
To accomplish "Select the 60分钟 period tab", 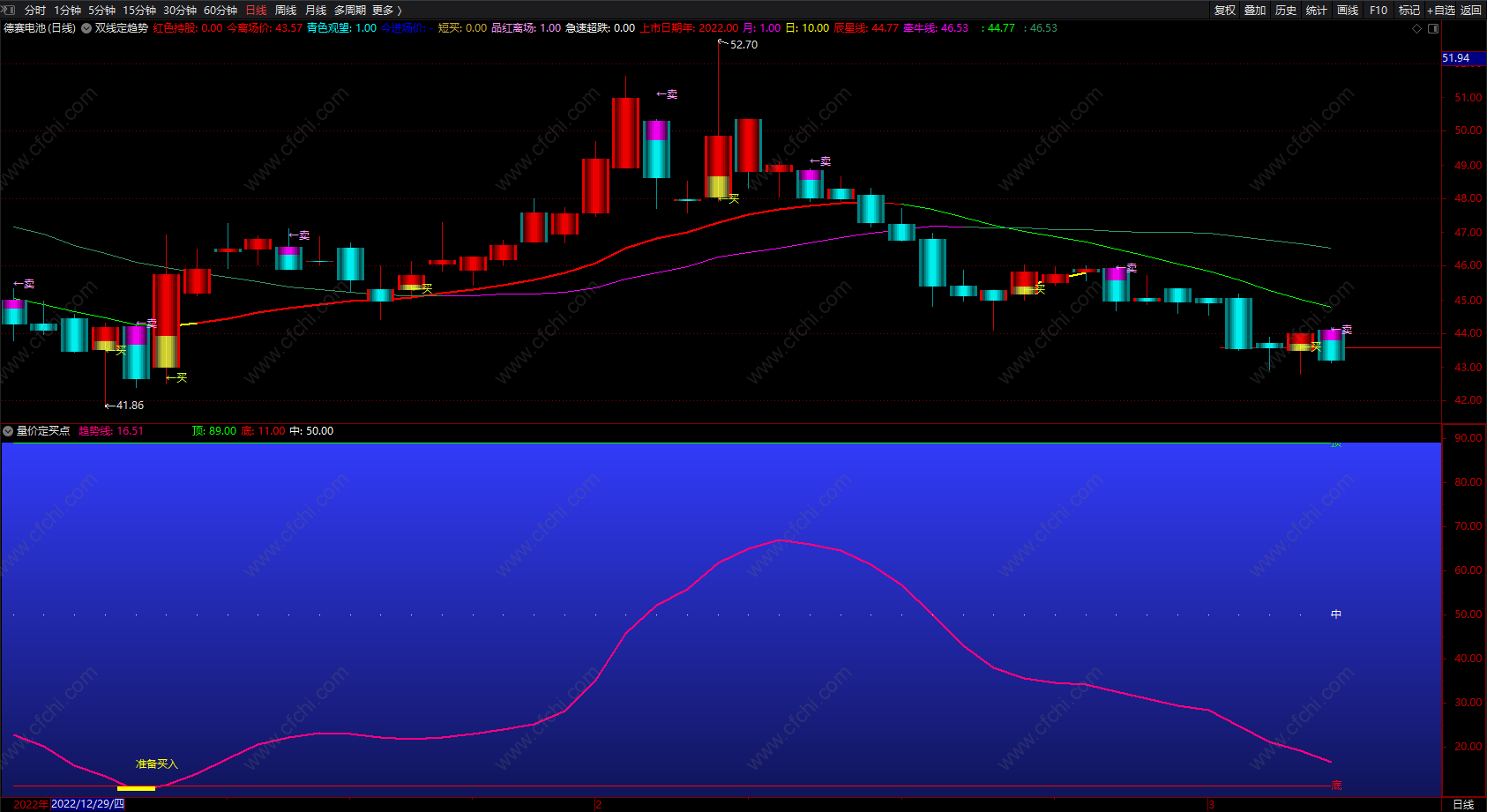I will tap(220, 10).
